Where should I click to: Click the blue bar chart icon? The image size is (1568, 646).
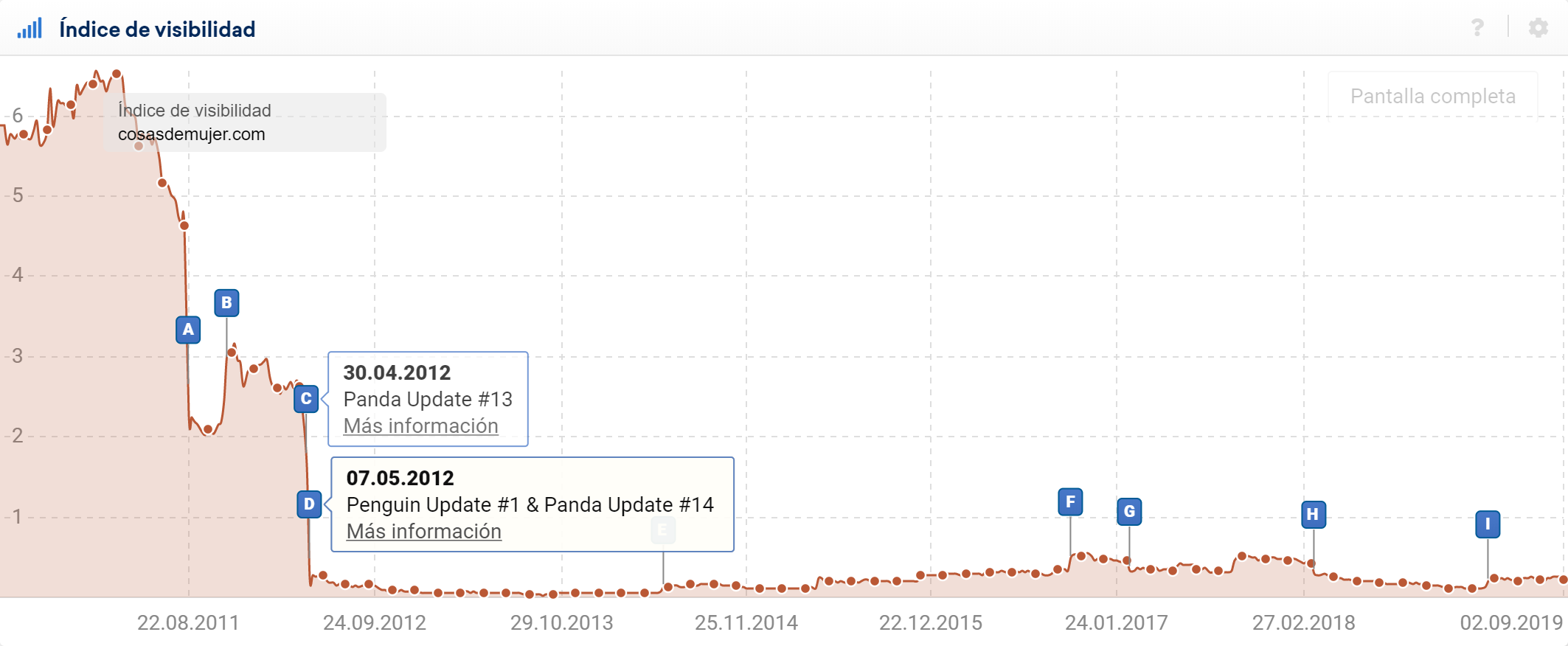30,29
